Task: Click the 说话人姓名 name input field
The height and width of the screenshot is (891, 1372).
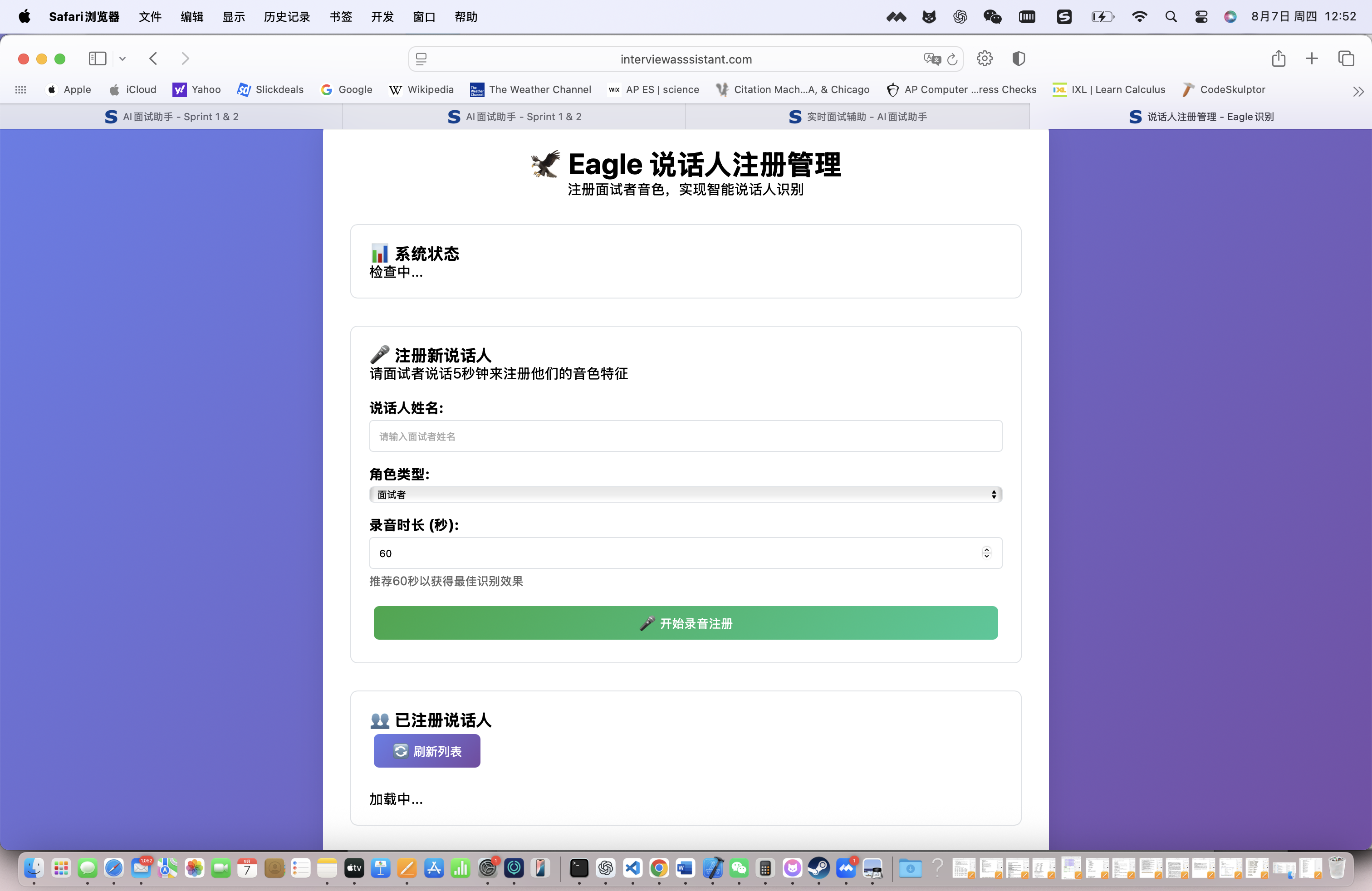Action: coord(686,436)
